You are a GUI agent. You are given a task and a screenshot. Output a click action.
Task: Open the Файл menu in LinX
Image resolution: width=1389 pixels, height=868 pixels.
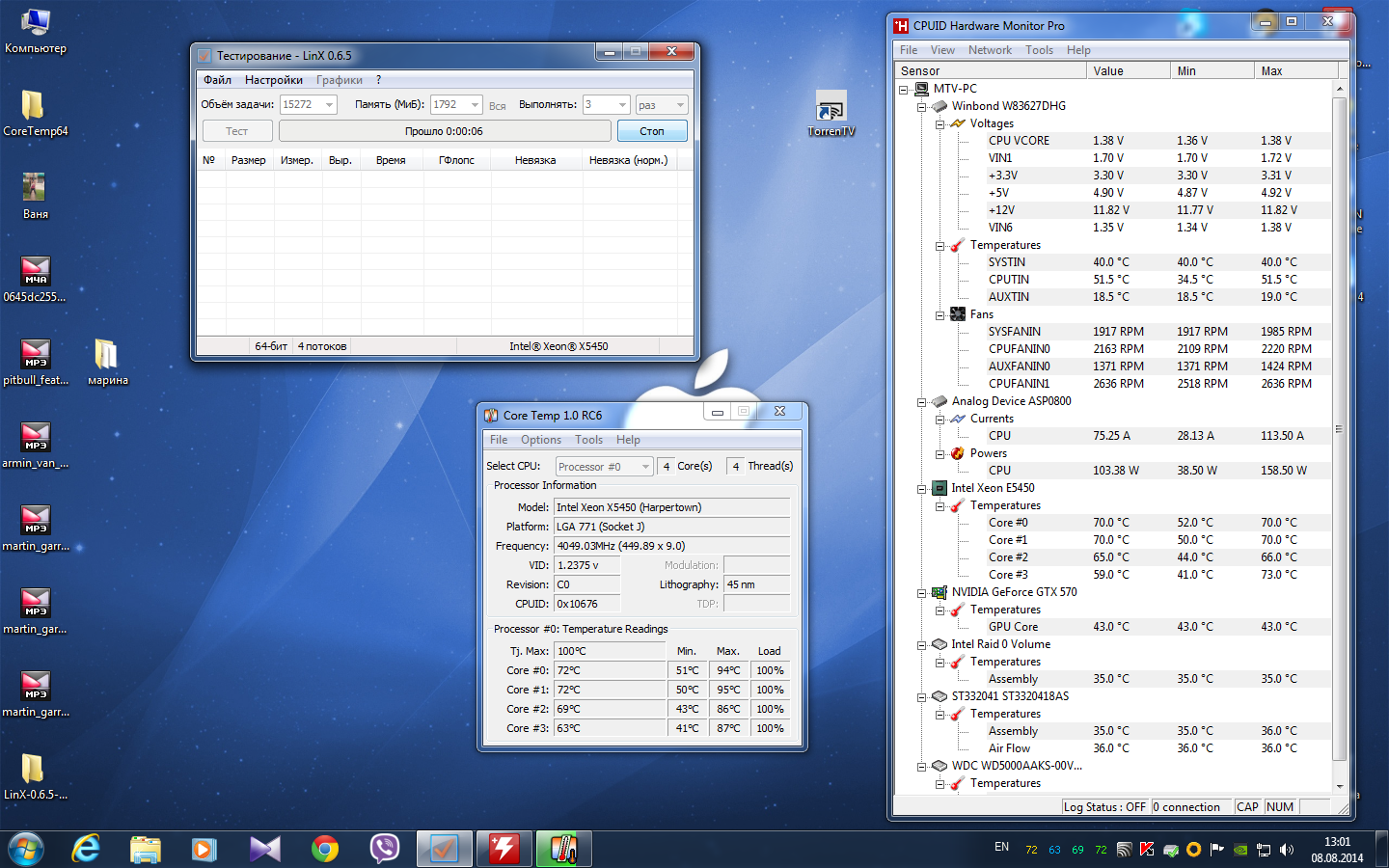217,80
